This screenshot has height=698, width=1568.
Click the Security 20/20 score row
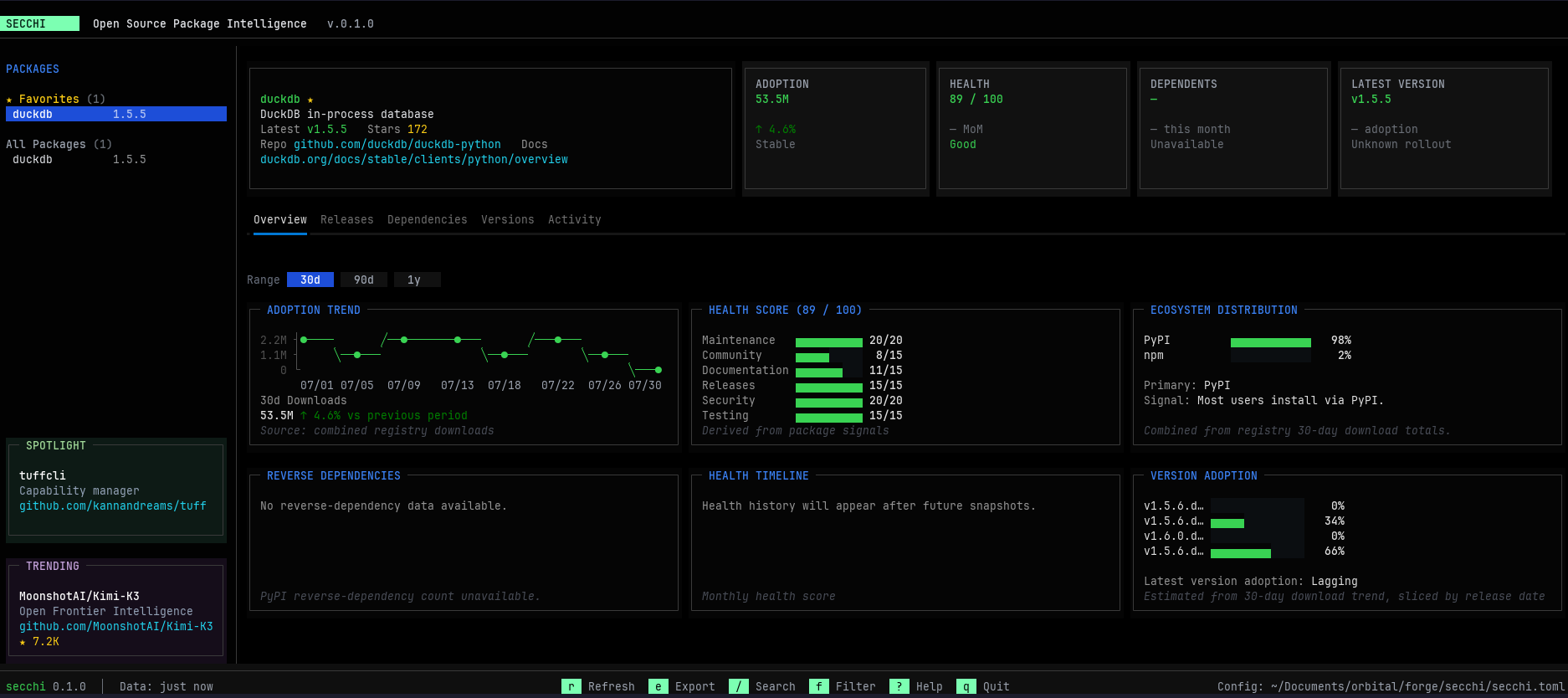click(802, 400)
